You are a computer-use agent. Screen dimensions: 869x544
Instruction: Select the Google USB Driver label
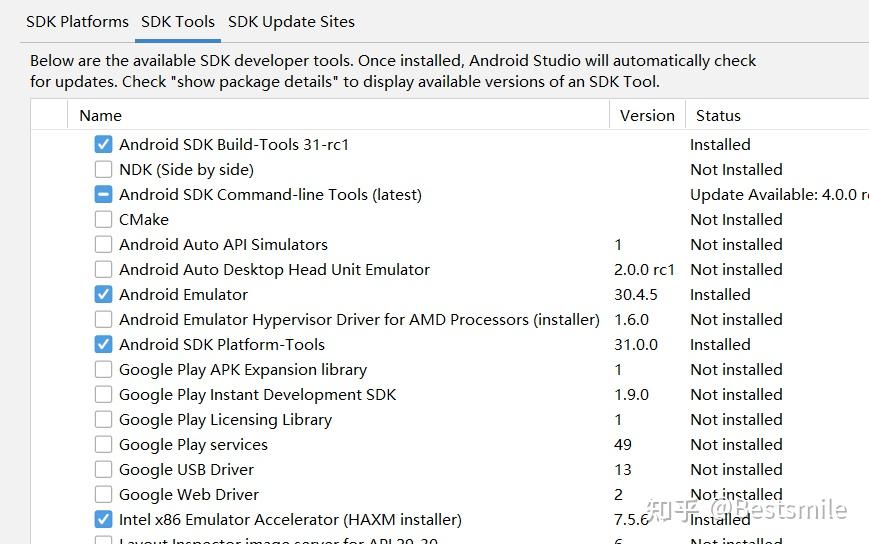[x=186, y=469]
